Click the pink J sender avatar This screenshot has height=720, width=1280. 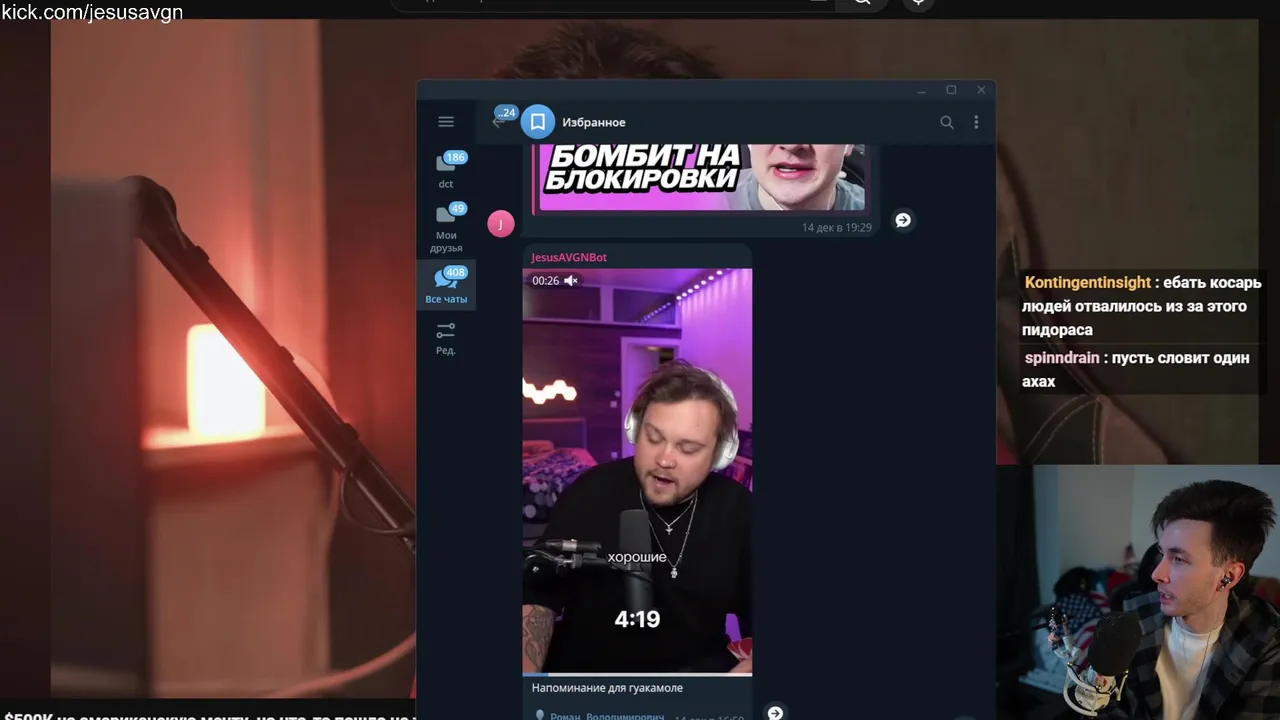[x=501, y=224]
